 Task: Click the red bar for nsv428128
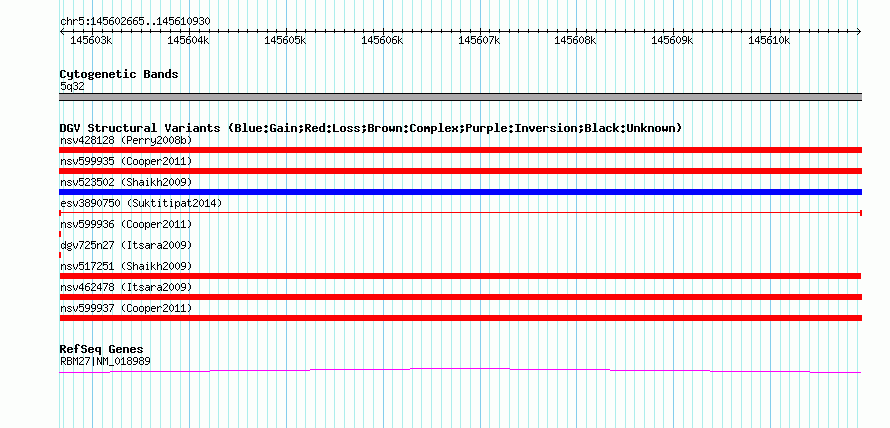(x=460, y=150)
